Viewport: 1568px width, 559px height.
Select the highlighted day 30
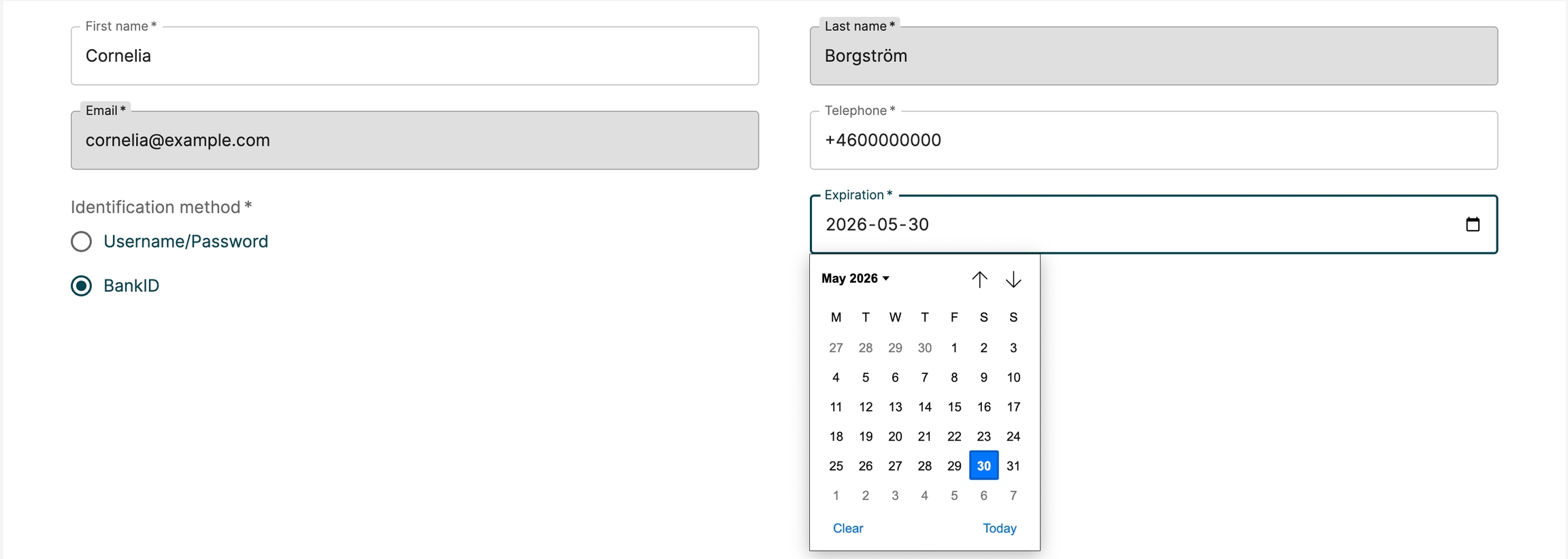click(983, 466)
